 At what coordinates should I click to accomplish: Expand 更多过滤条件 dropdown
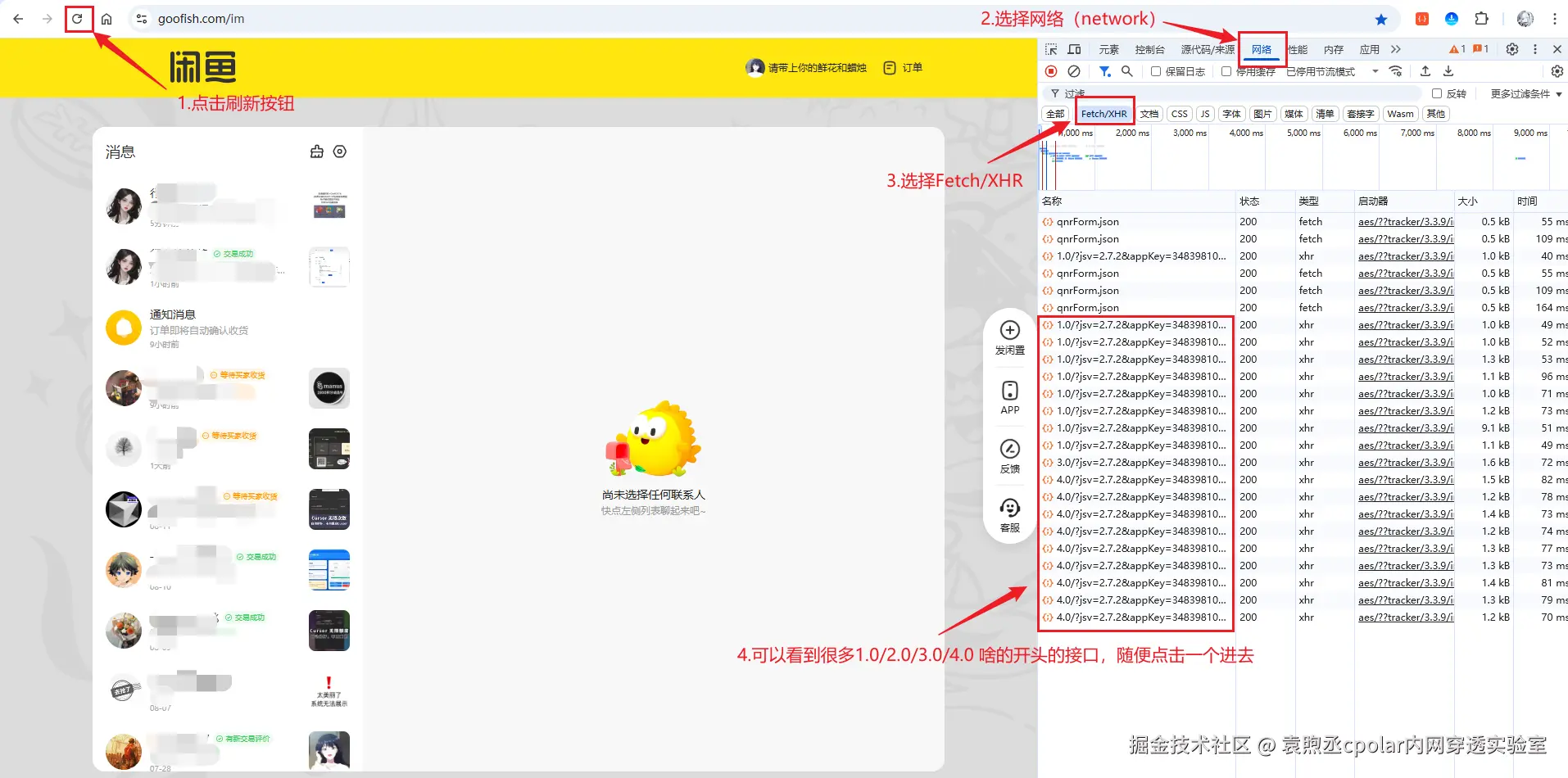(x=1526, y=93)
